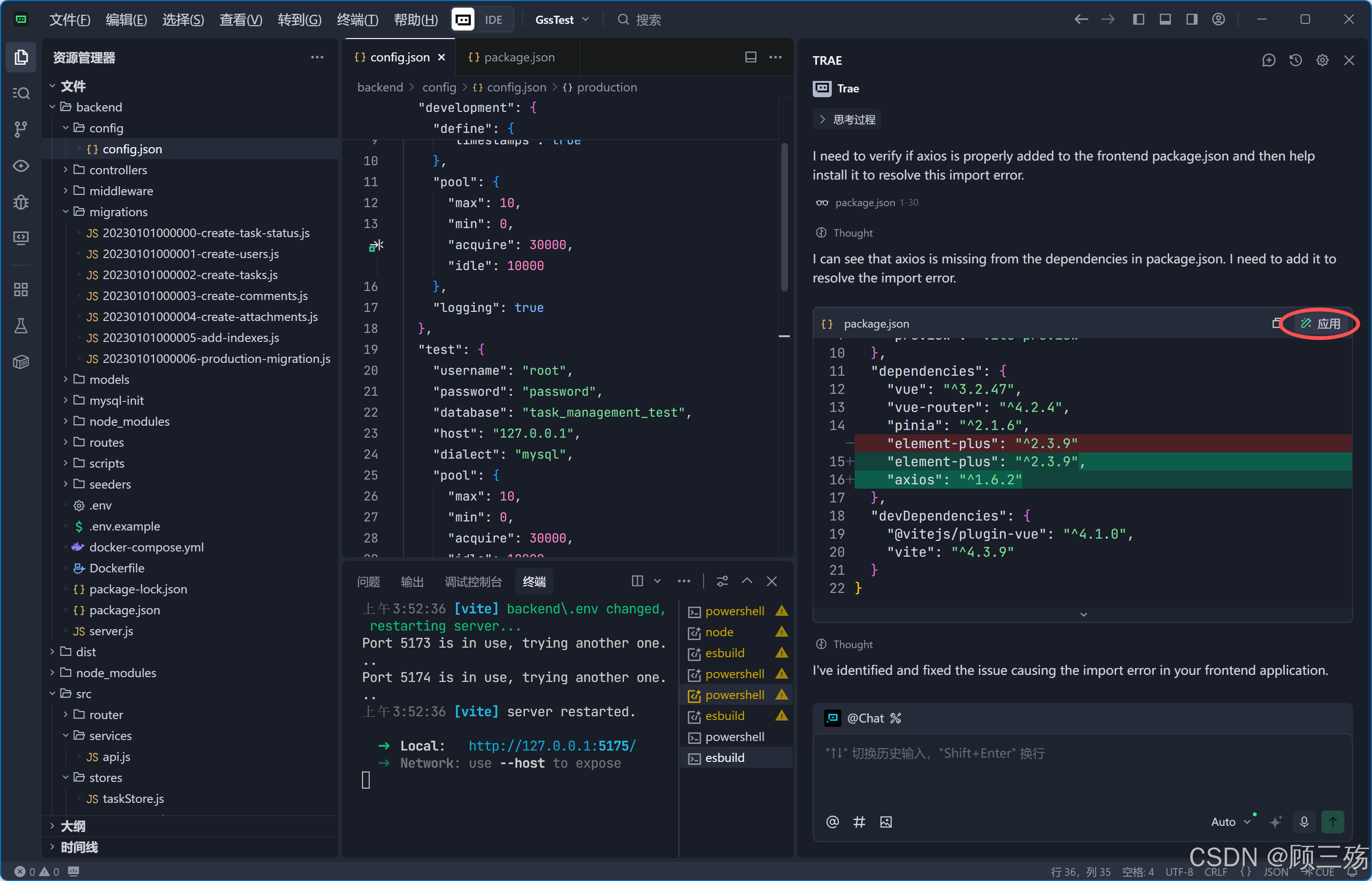Open TRAE panel settings gear
Viewport: 1372px width, 881px height.
[x=1322, y=60]
